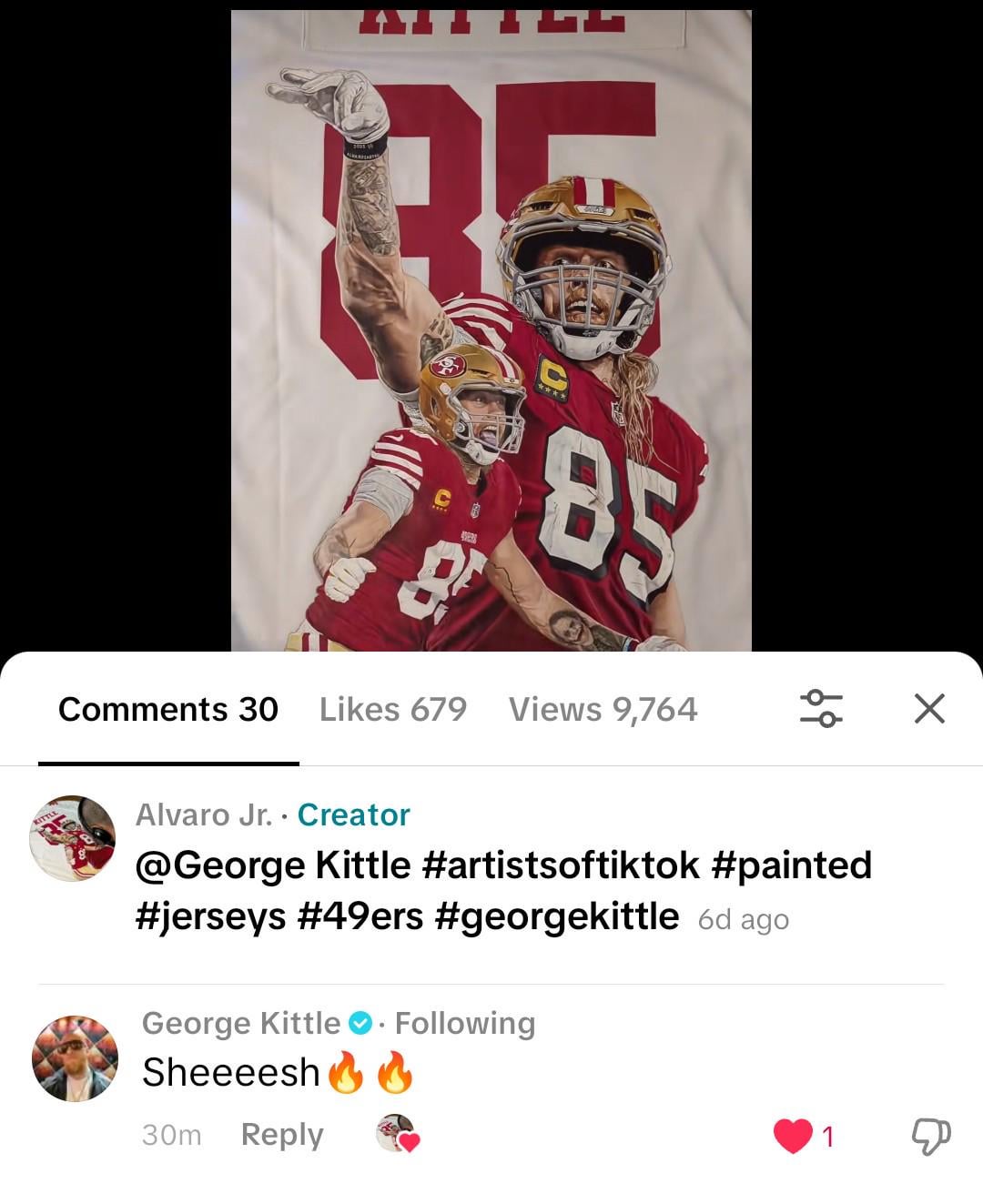Close the comments panel with X
Image resolution: width=983 pixels, height=1204 pixels.
929,708
